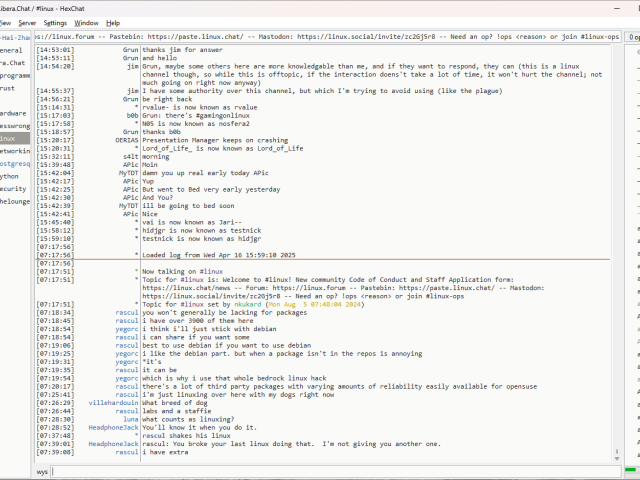640x480 pixels.
Task: Select the python channel
Action: (x=10, y=175)
